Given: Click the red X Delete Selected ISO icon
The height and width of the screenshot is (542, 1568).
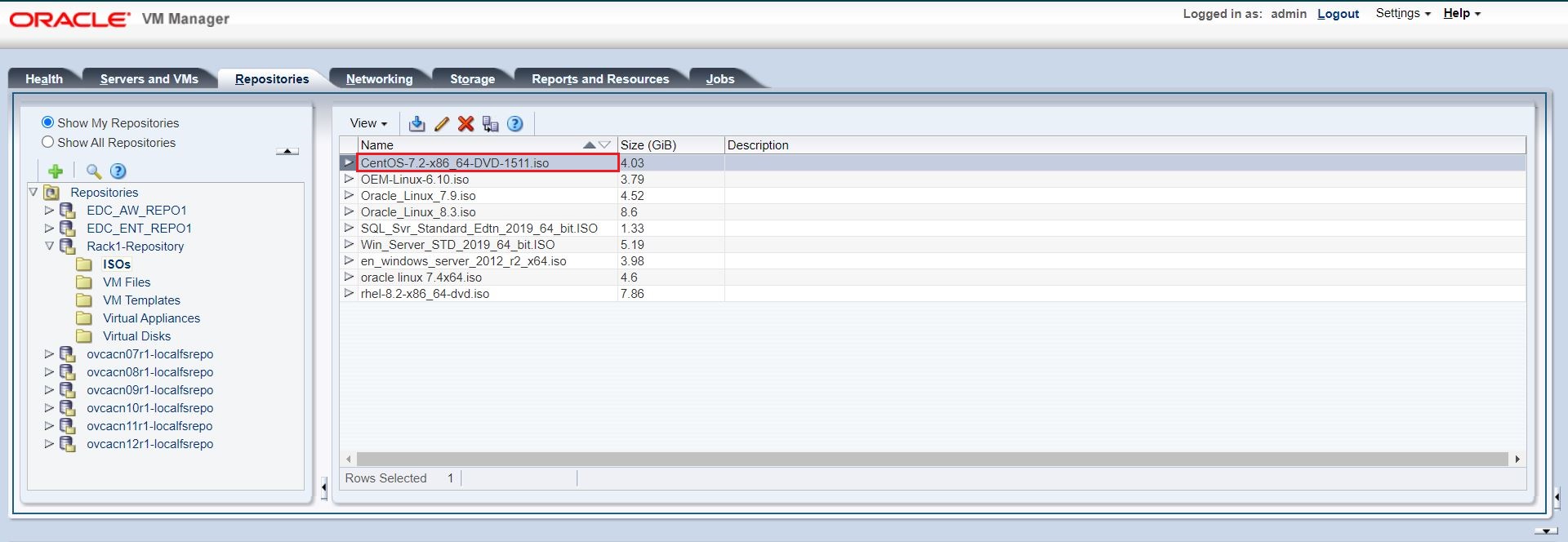Looking at the screenshot, I should point(465,123).
